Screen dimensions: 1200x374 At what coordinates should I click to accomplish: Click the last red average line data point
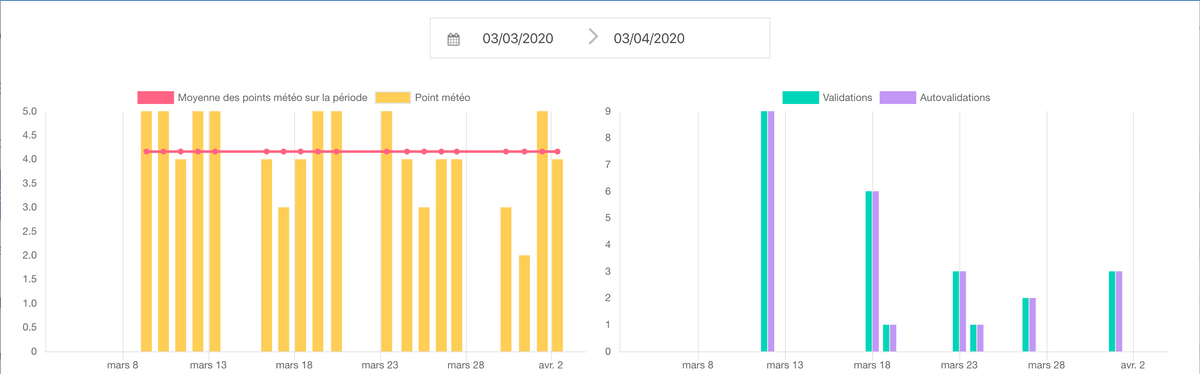(x=558, y=152)
